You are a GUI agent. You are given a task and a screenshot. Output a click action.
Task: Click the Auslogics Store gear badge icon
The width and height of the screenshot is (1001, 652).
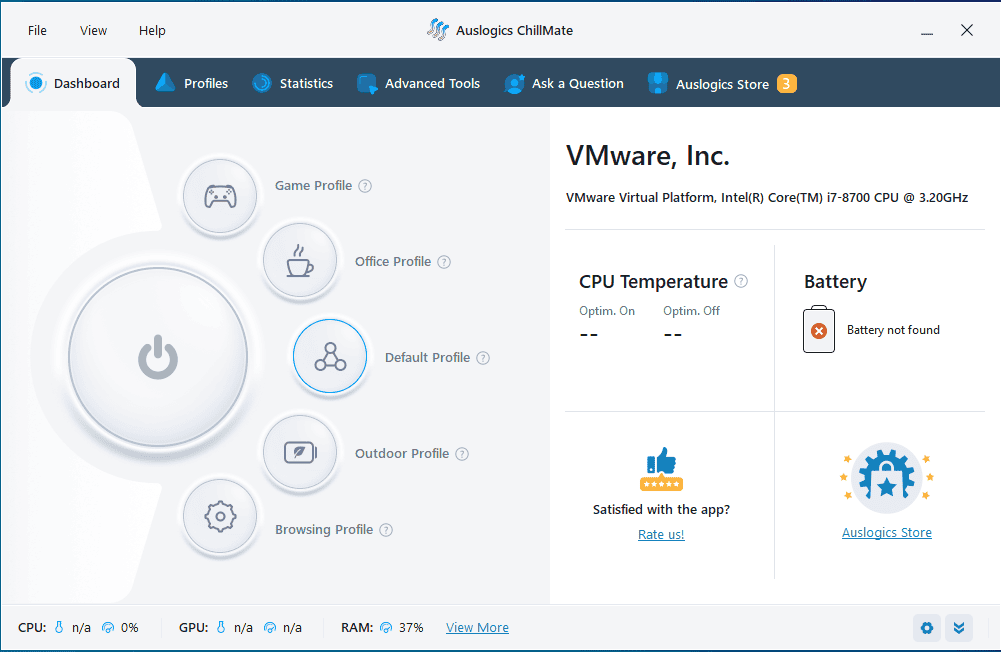(887, 478)
